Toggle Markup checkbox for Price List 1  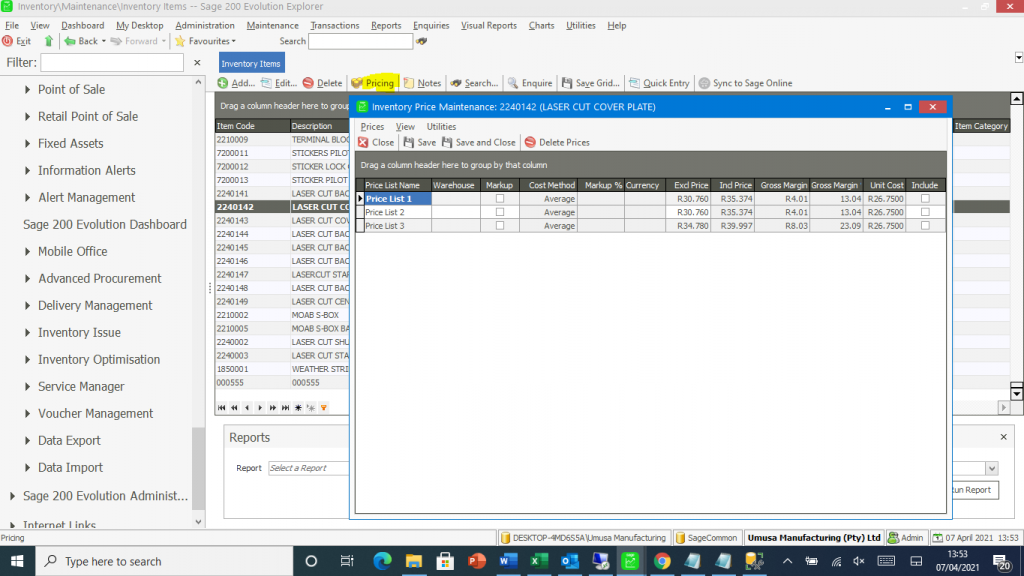pos(500,199)
